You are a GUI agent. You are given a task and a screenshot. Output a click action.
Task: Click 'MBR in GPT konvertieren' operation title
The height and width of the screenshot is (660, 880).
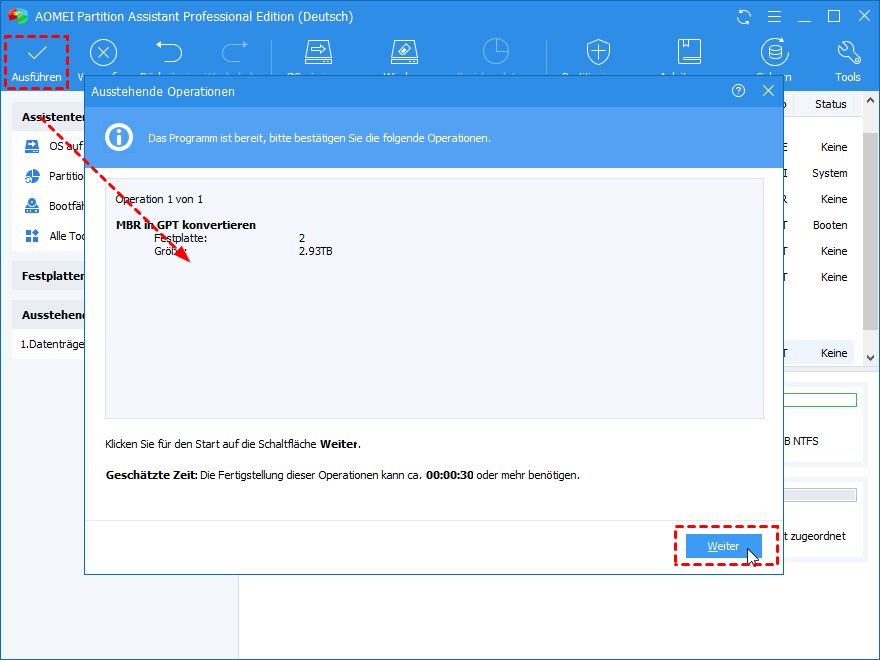click(x=186, y=225)
